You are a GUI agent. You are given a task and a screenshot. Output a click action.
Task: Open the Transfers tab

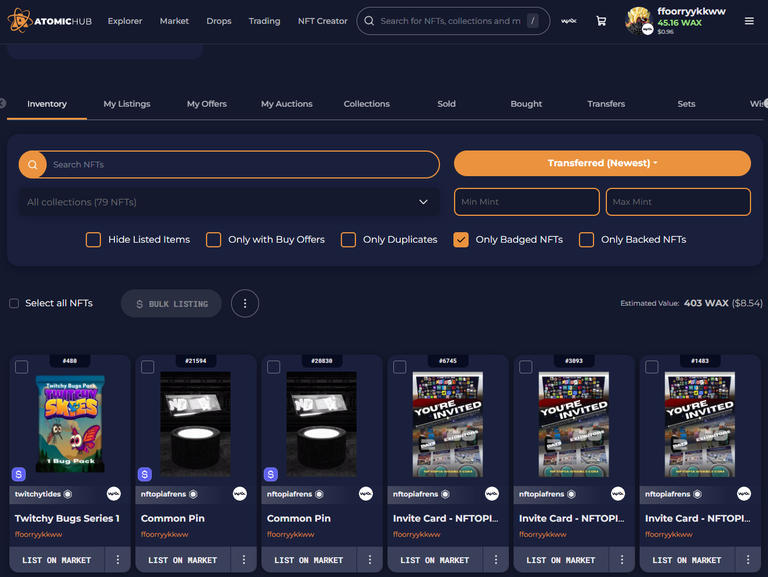click(606, 104)
